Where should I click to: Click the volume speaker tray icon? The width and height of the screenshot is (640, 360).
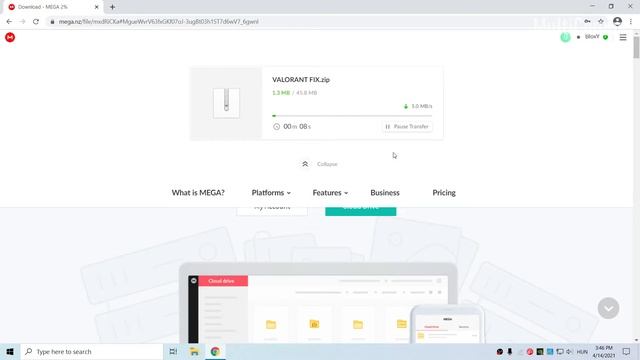click(569, 351)
